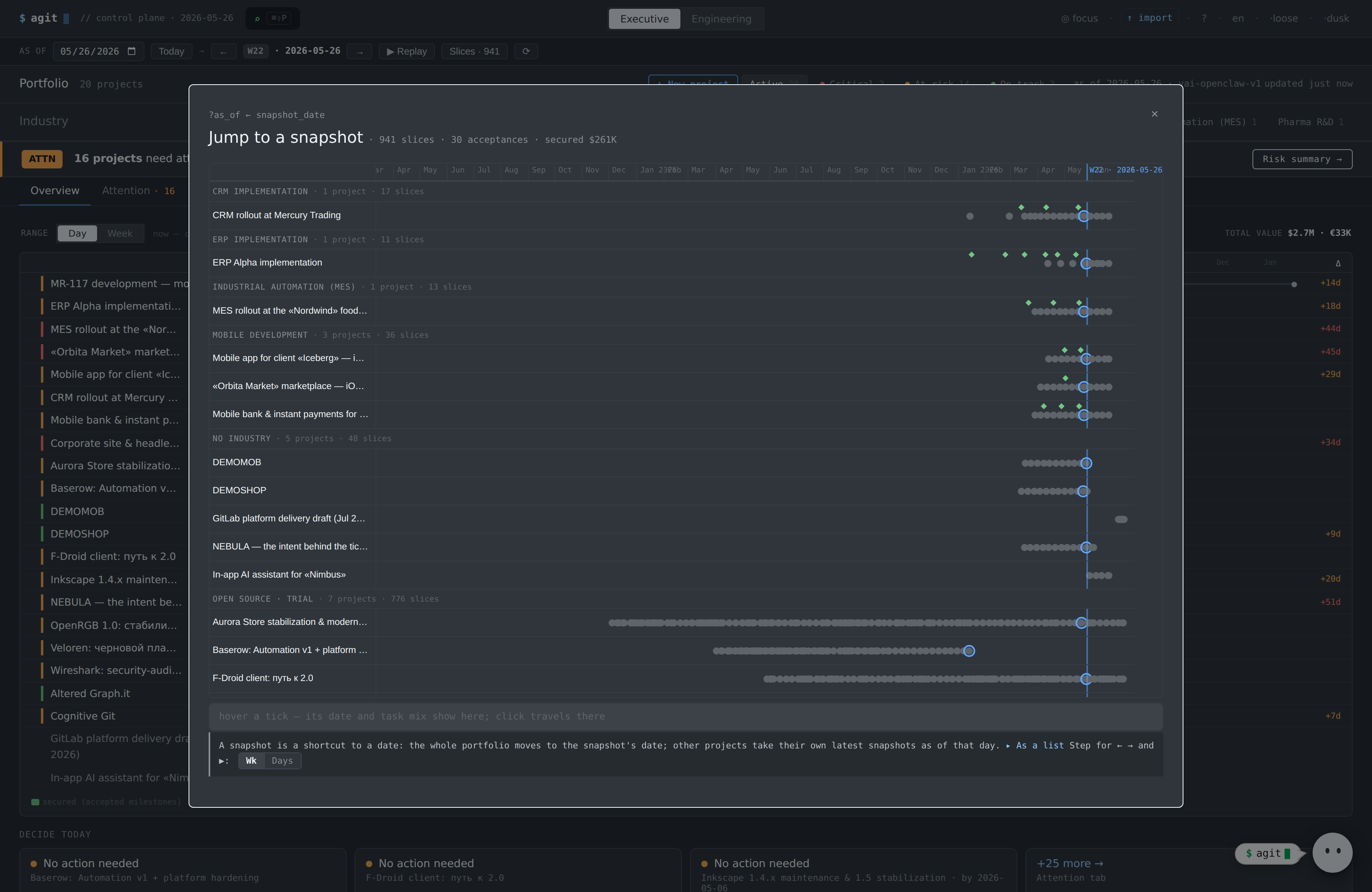The width and height of the screenshot is (1372, 892).
Task: Open the Inkscape No action needed card
Action: coord(853,870)
